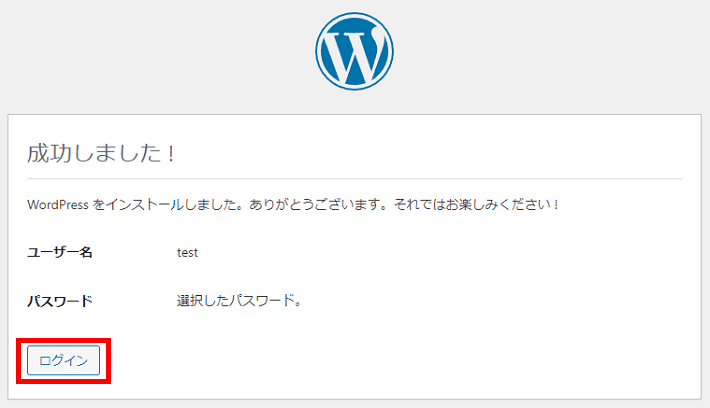Click the ユーザー名 label
This screenshot has width=710, height=408.
(x=59, y=253)
